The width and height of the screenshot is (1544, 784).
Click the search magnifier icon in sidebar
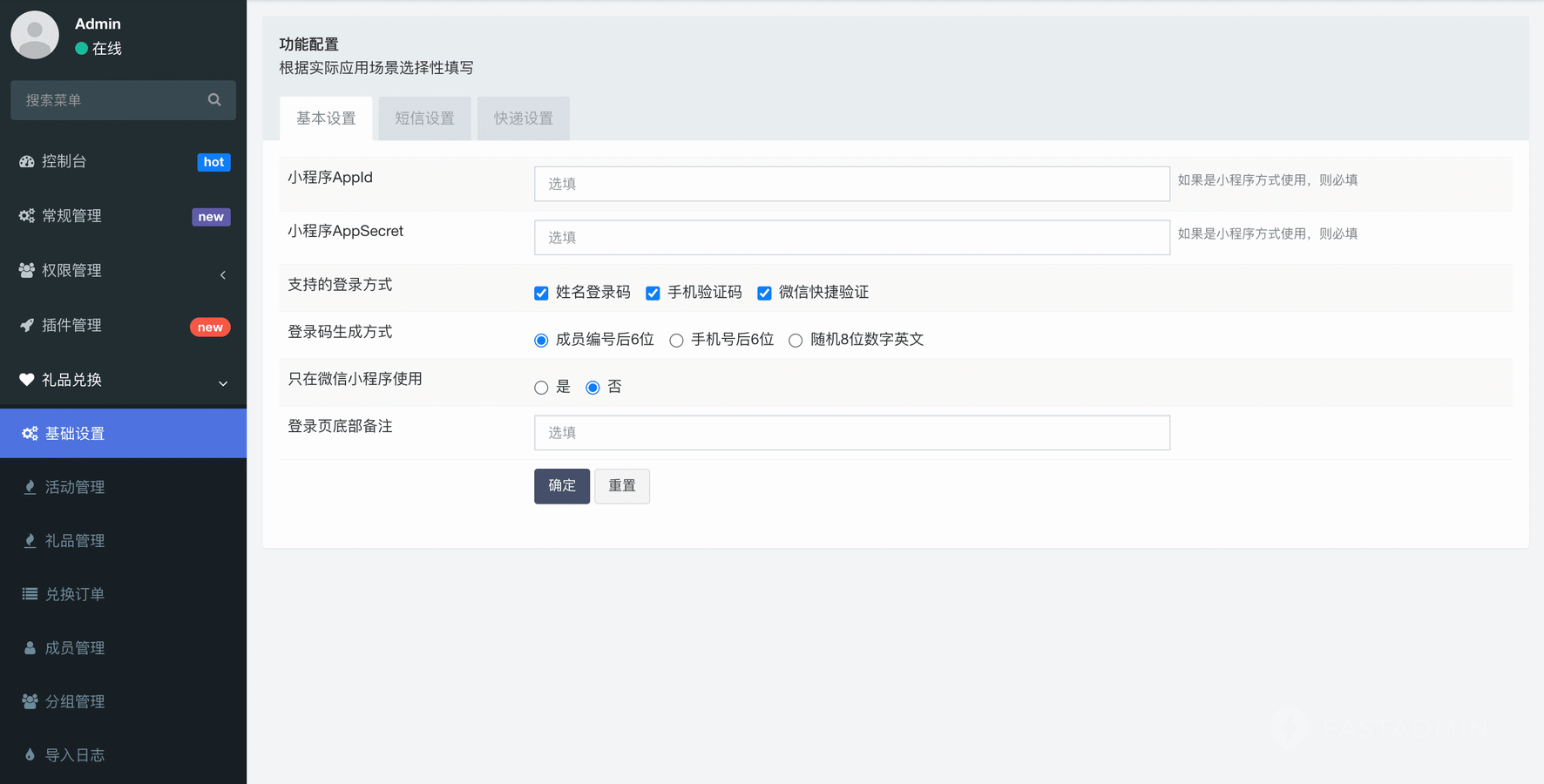coord(214,100)
